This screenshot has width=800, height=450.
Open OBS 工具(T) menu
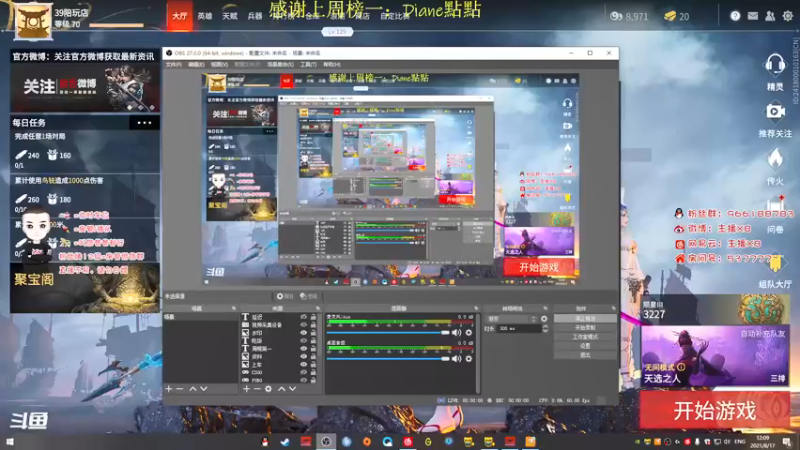(x=308, y=65)
